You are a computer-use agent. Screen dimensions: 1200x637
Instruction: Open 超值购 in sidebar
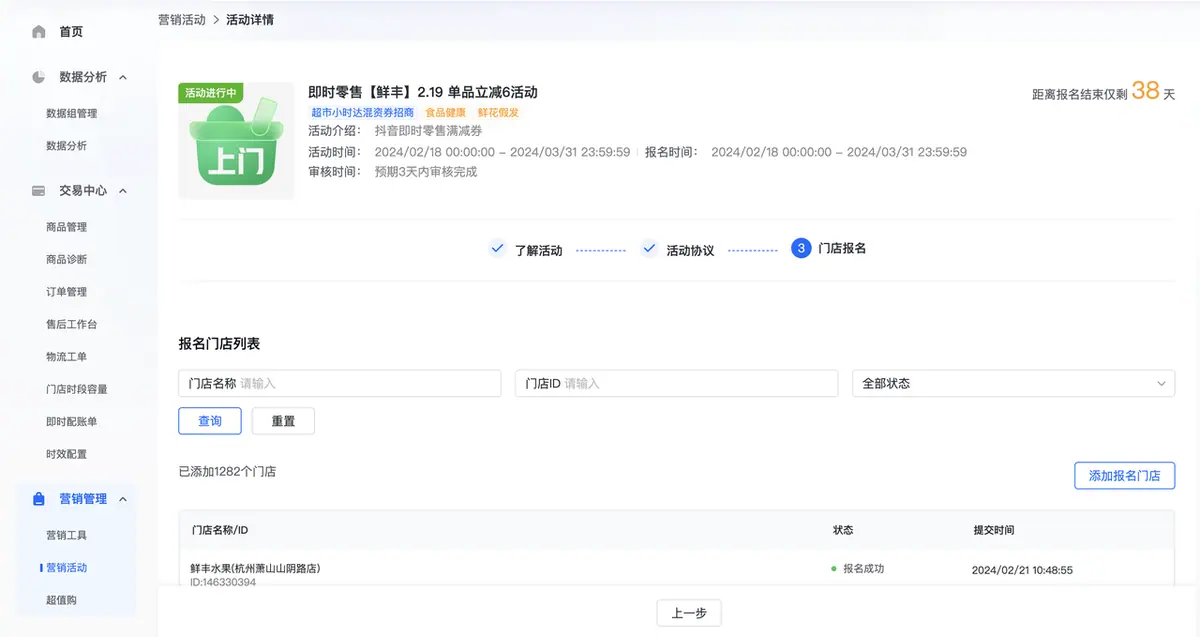pyautogui.click(x=61, y=600)
